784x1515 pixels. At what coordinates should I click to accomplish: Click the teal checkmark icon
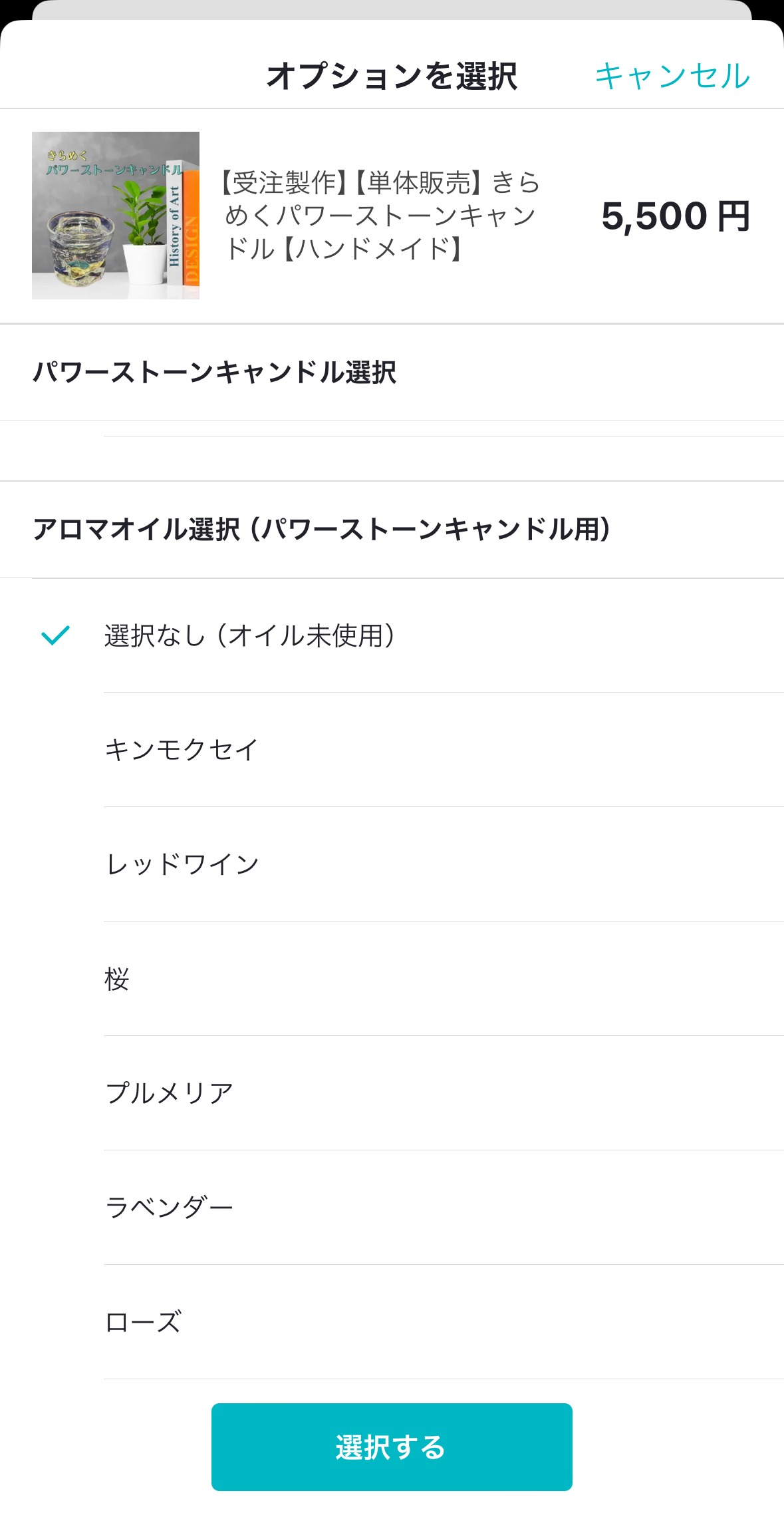point(55,635)
